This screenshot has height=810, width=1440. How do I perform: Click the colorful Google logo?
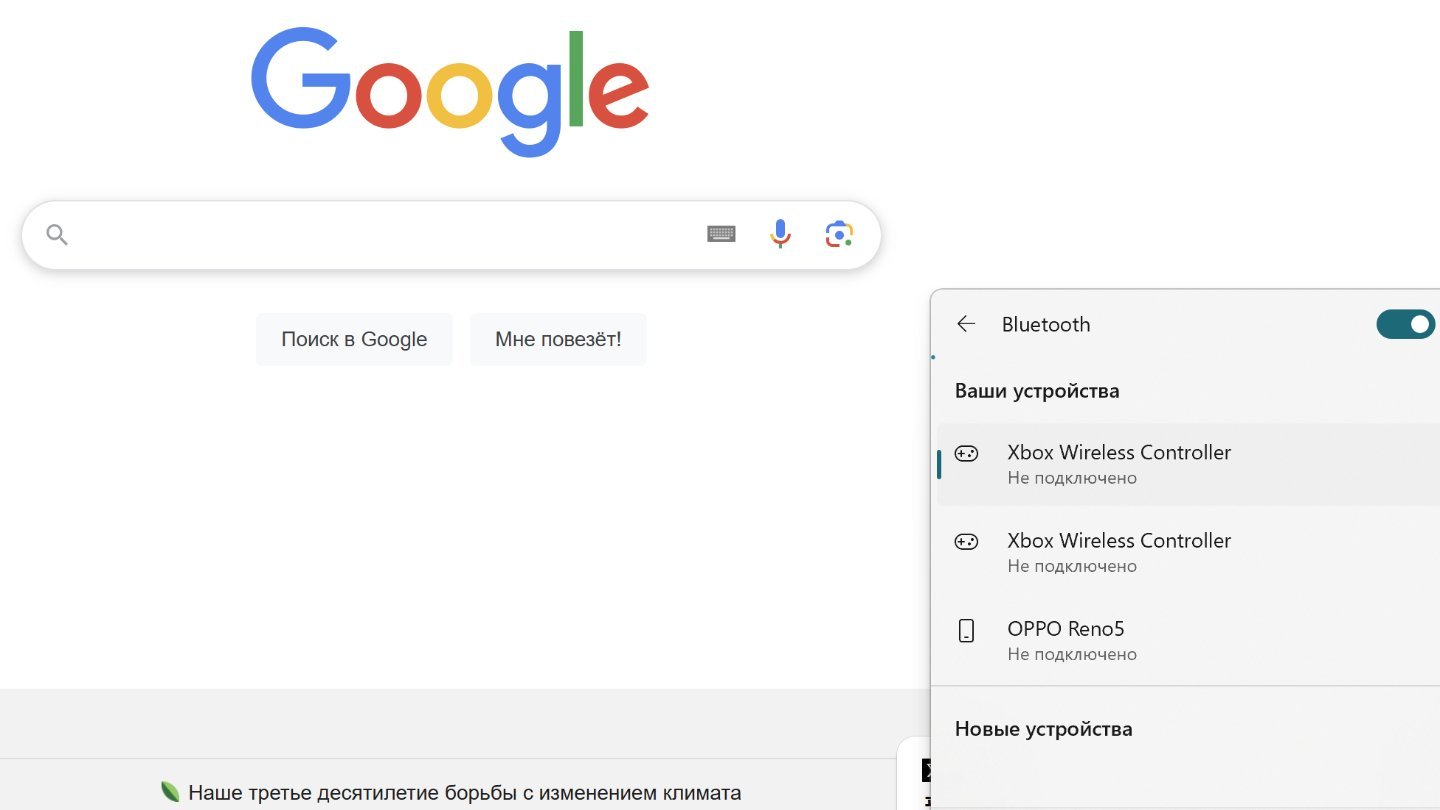click(x=450, y=92)
